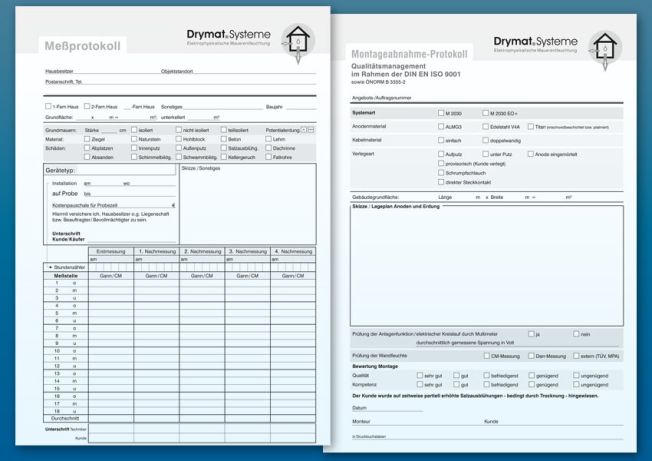Mark the CM-Messung checkbox
This screenshot has width=652, height=461.
(x=485, y=355)
